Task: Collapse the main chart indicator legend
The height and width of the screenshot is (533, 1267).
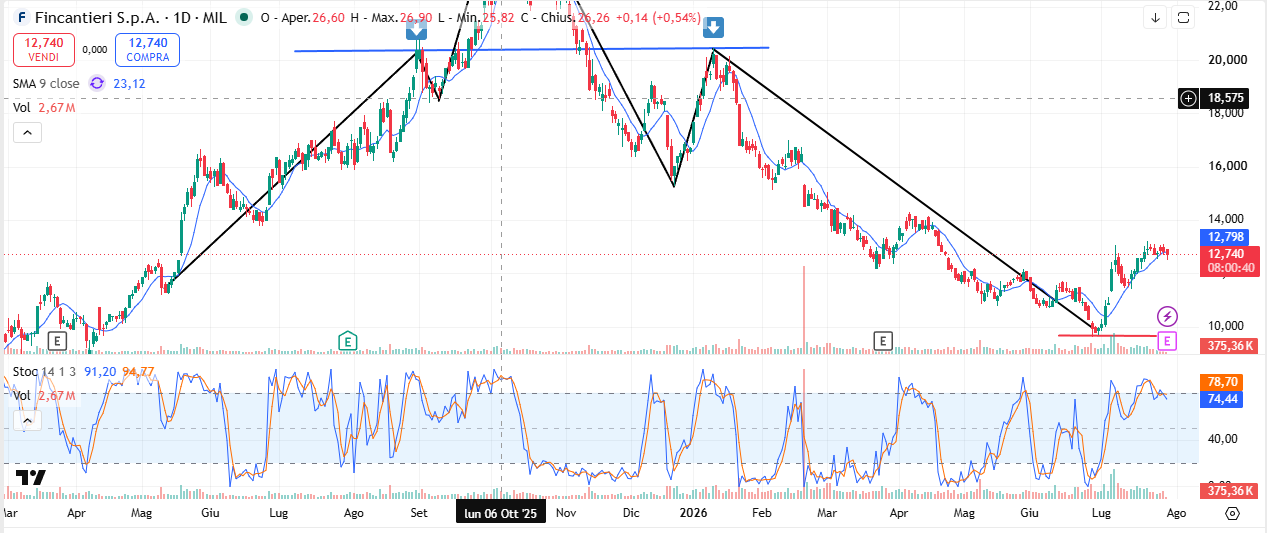Action: [26, 132]
